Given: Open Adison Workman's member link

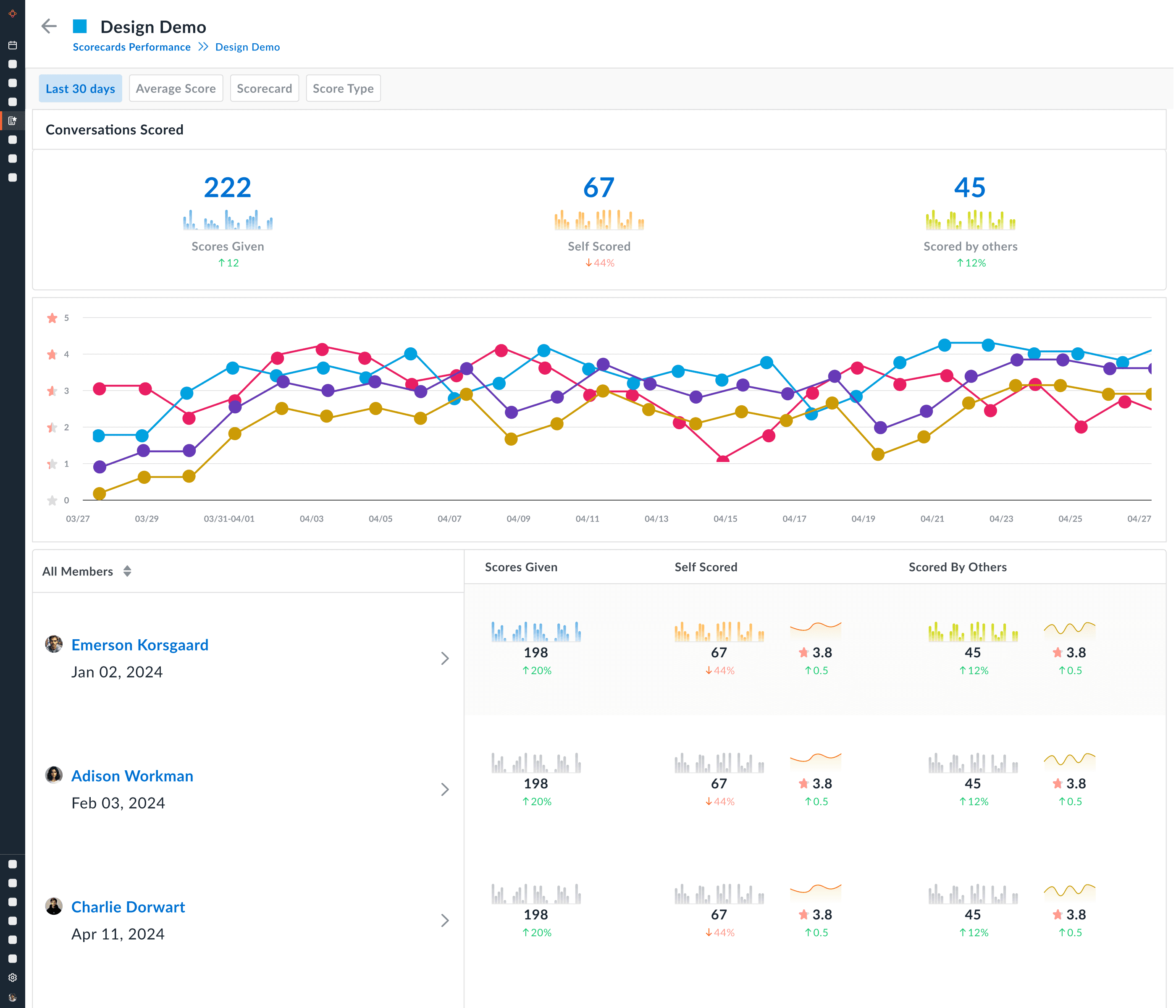Looking at the screenshot, I should coord(132,776).
